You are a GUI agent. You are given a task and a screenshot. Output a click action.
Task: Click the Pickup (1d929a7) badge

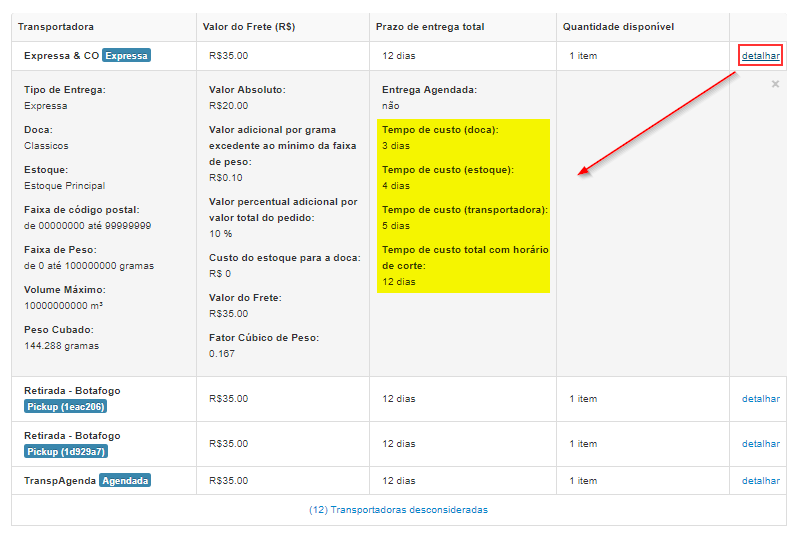click(66, 452)
